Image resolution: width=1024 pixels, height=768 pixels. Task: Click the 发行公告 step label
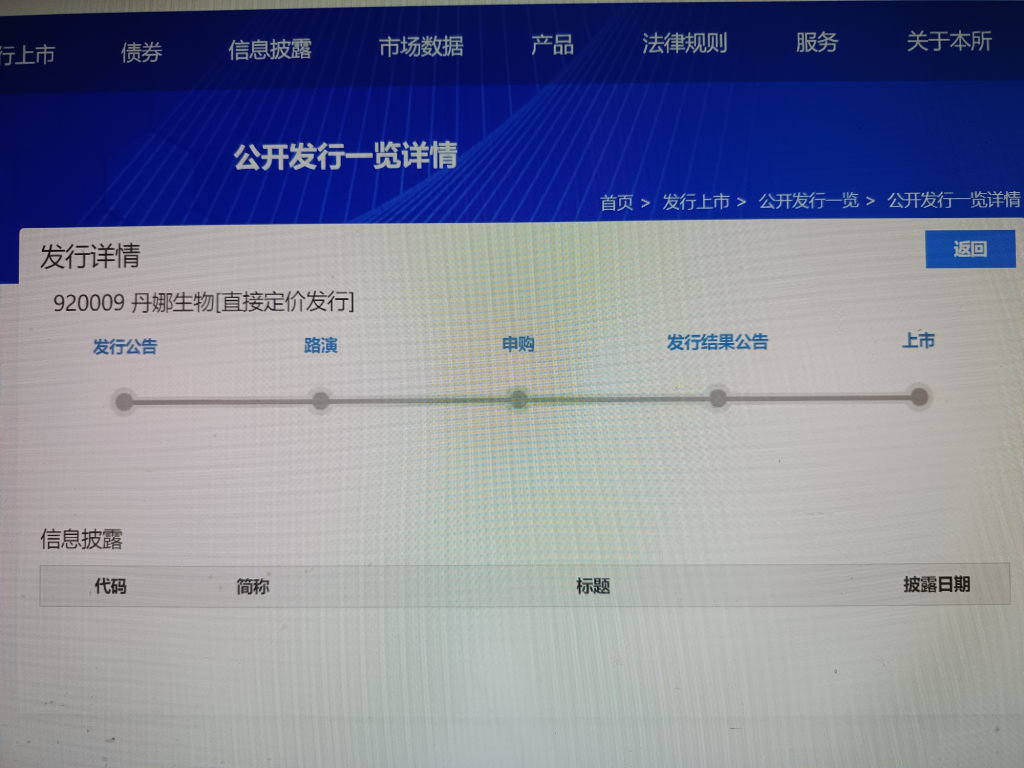click(125, 347)
